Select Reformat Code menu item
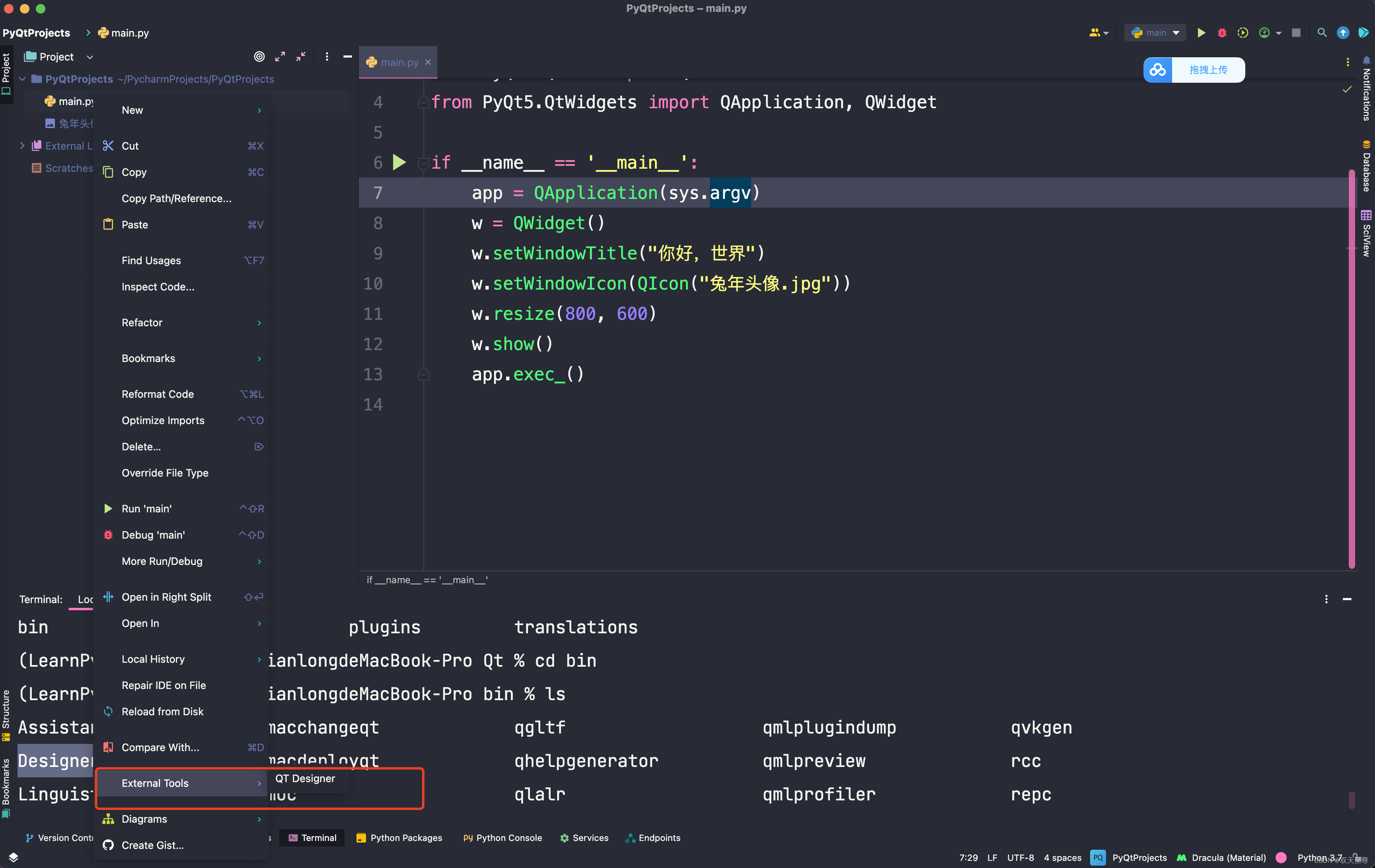This screenshot has height=868, width=1375. coord(181,394)
